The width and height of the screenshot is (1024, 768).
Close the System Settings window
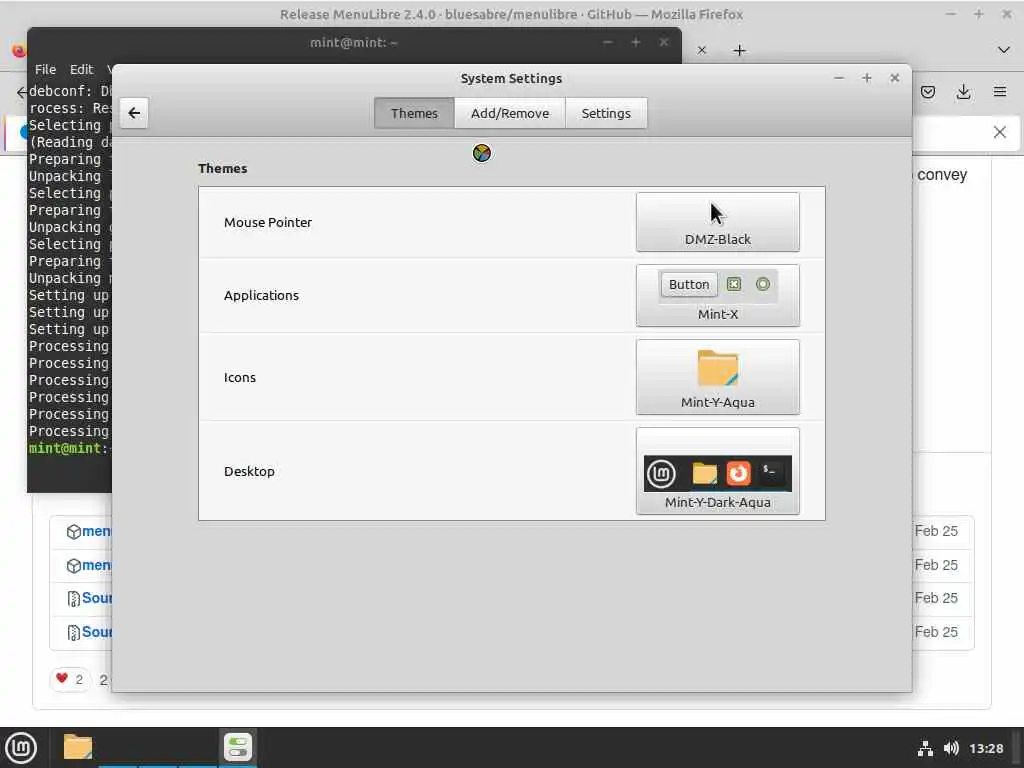pos(895,78)
